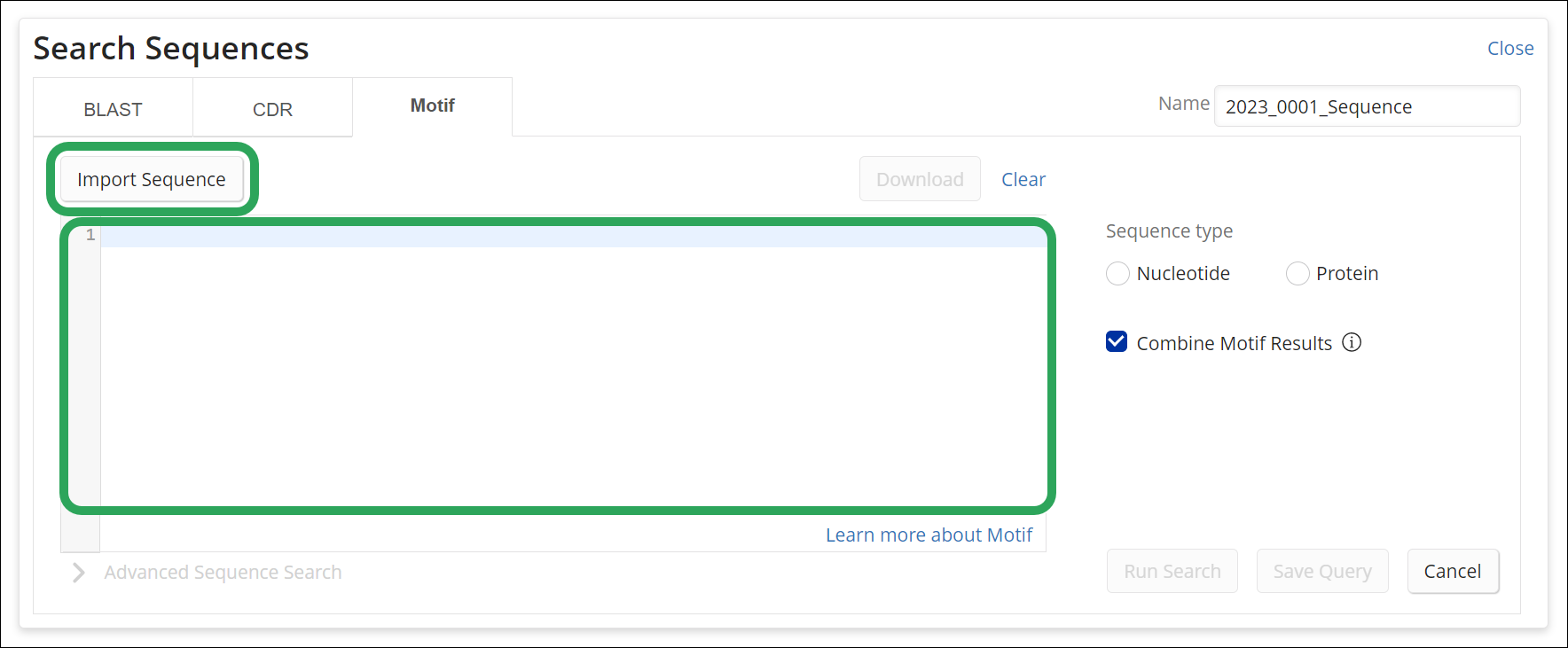This screenshot has height=648, width=1568.
Task: Choose the Protein radio button
Action: pos(1297,274)
